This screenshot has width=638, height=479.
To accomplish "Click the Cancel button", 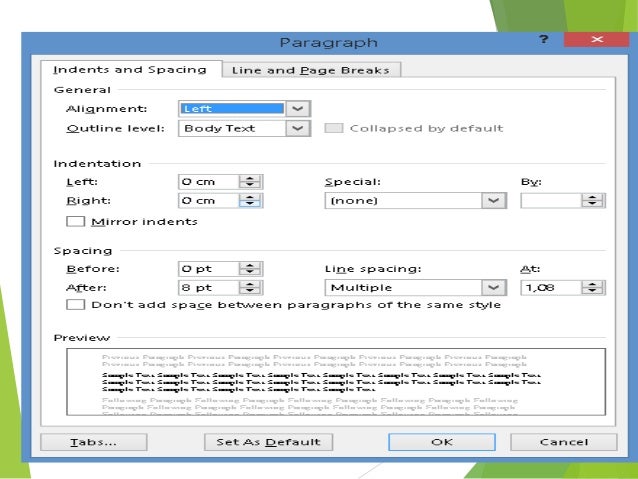I will [x=564, y=442].
